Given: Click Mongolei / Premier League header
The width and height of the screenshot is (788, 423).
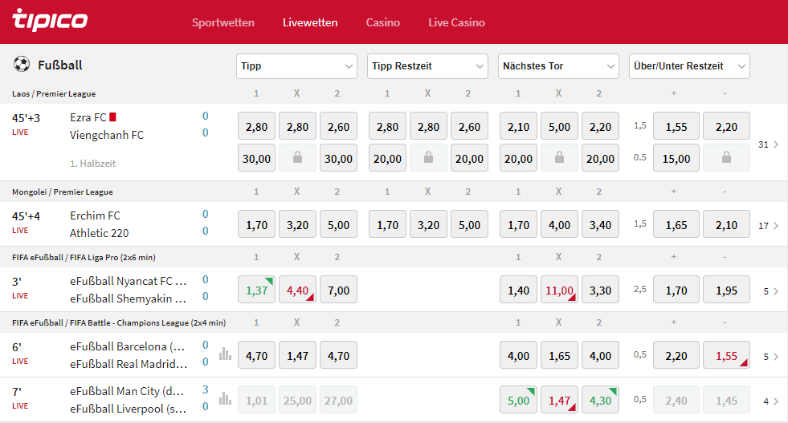Looking at the screenshot, I should tap(62, 192).
